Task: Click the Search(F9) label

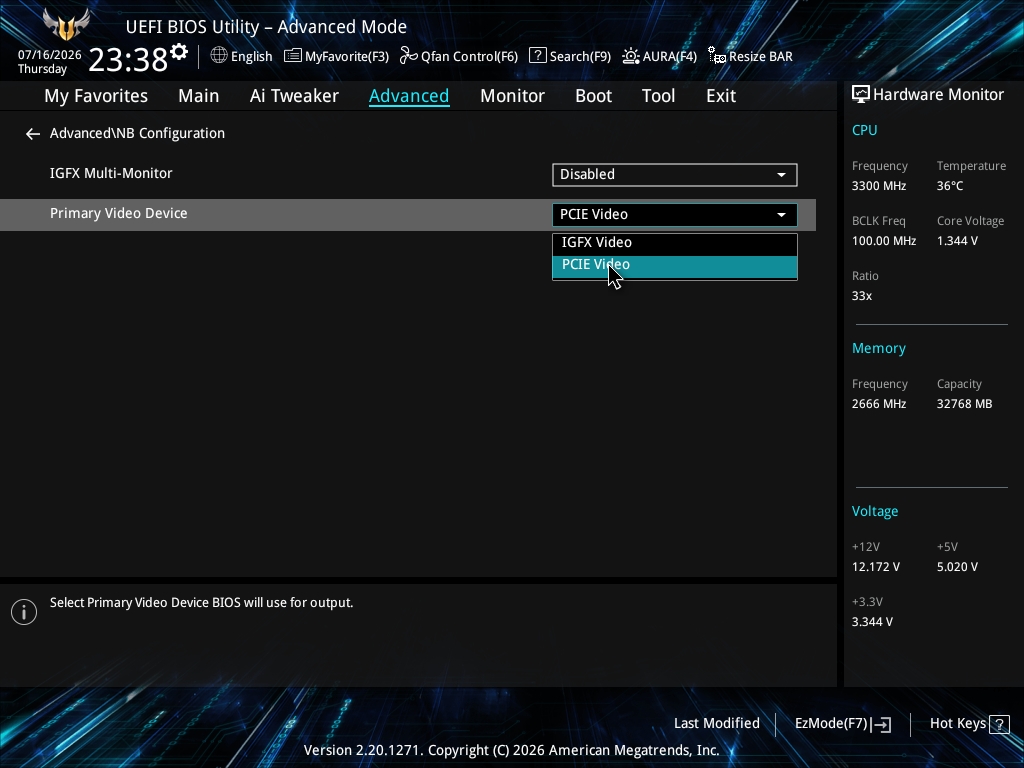Action: [580, 57]
